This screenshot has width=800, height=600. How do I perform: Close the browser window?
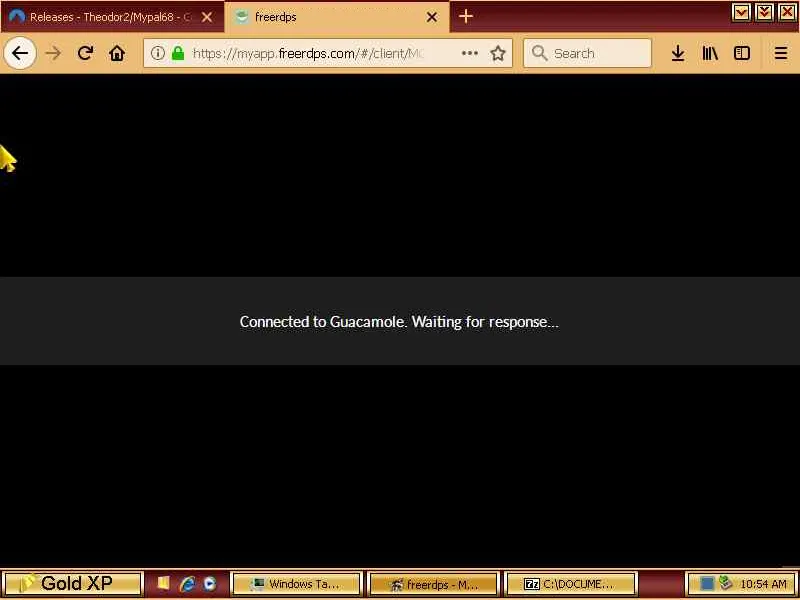787,12
